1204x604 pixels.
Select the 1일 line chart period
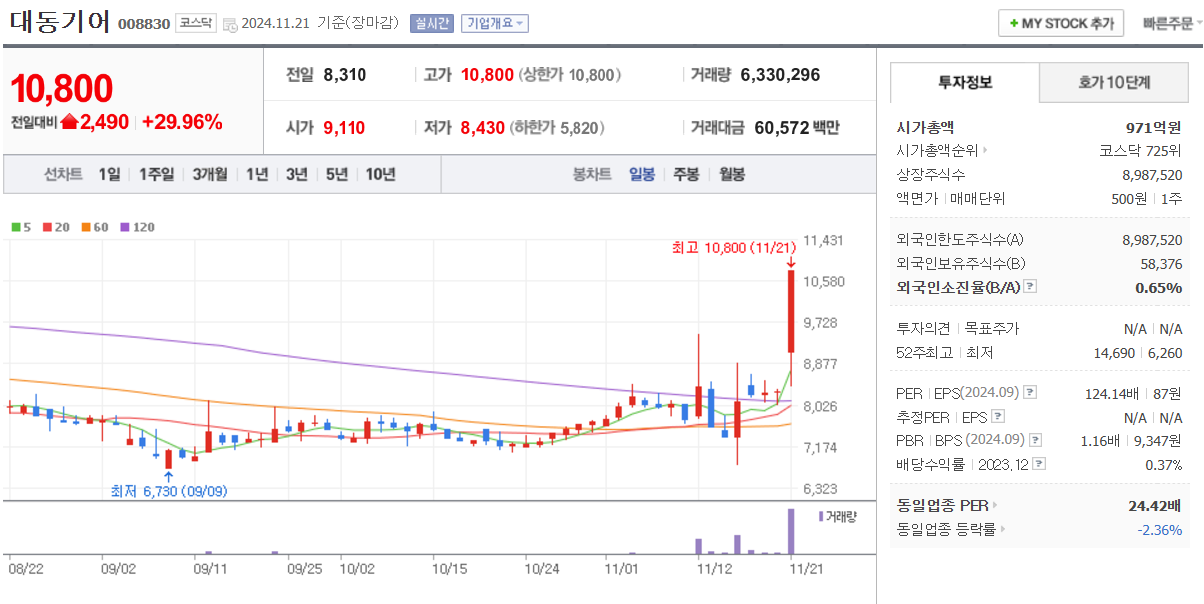[x=109, y=174]
